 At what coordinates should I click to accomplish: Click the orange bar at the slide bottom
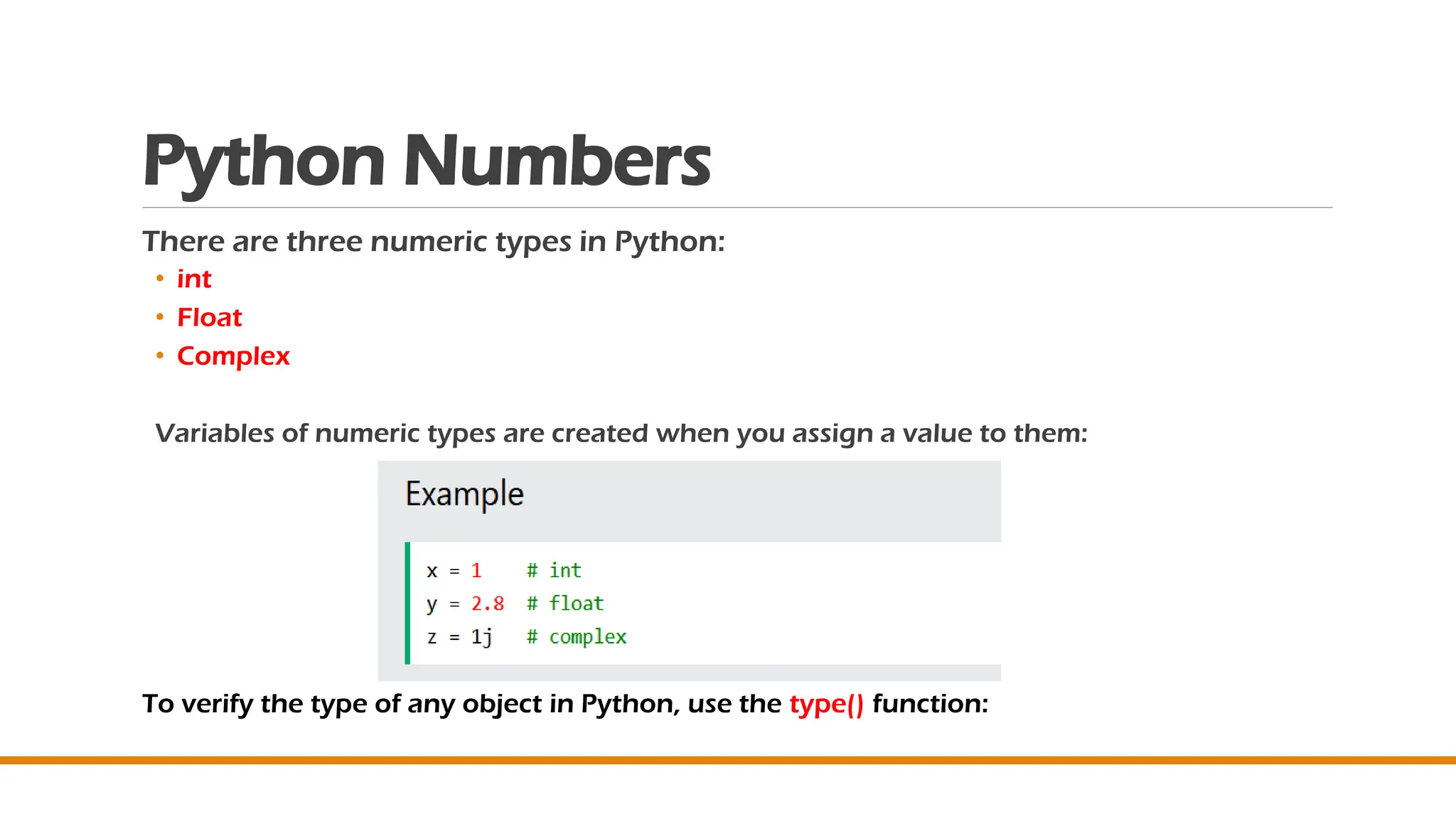click(x=728, y=760)
